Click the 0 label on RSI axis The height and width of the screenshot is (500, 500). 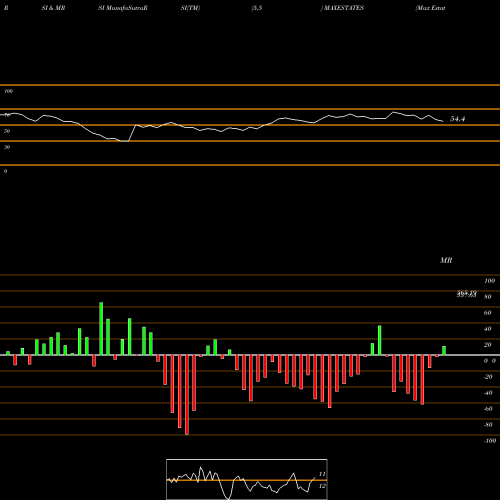[5, 171]
